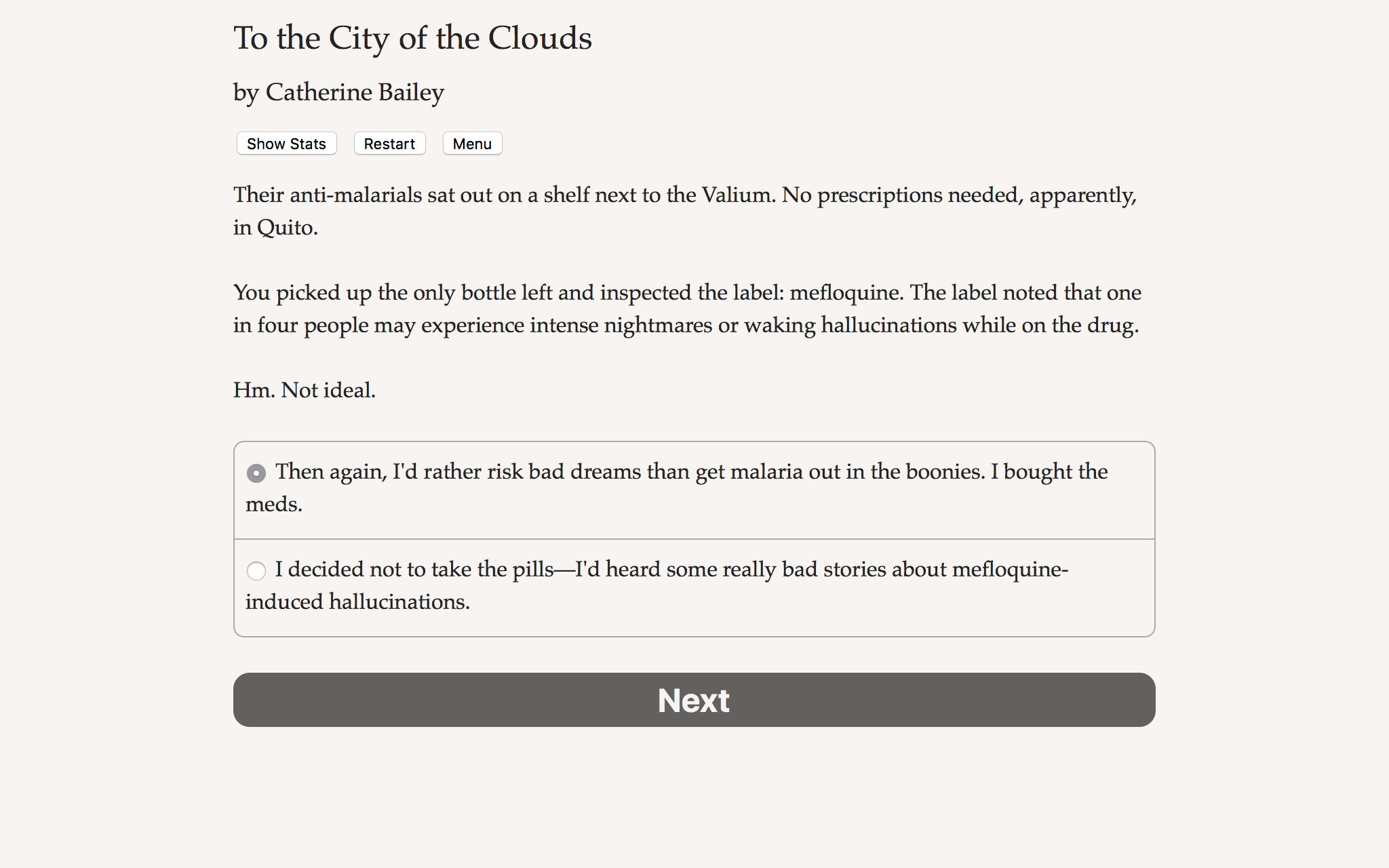The width and height of the screenshot is (1389, 868).
Task: Click Menu to access game options
Action: tap(472, 143)
